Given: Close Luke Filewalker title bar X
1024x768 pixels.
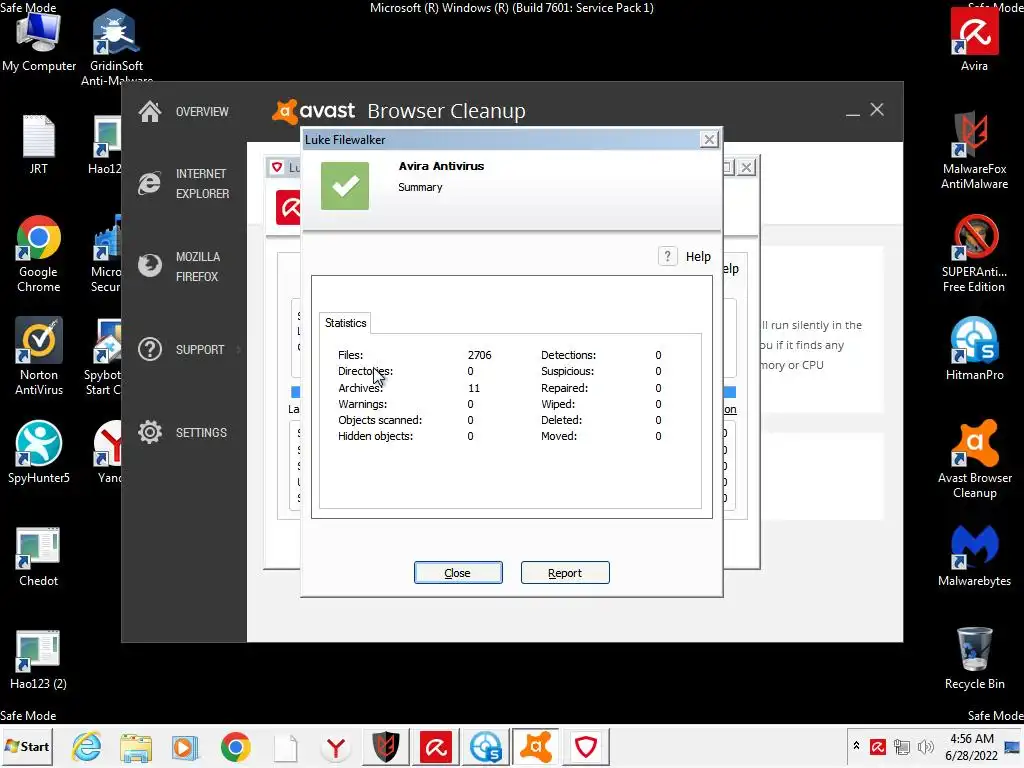Looking at the screenshot, I should 709,139.
